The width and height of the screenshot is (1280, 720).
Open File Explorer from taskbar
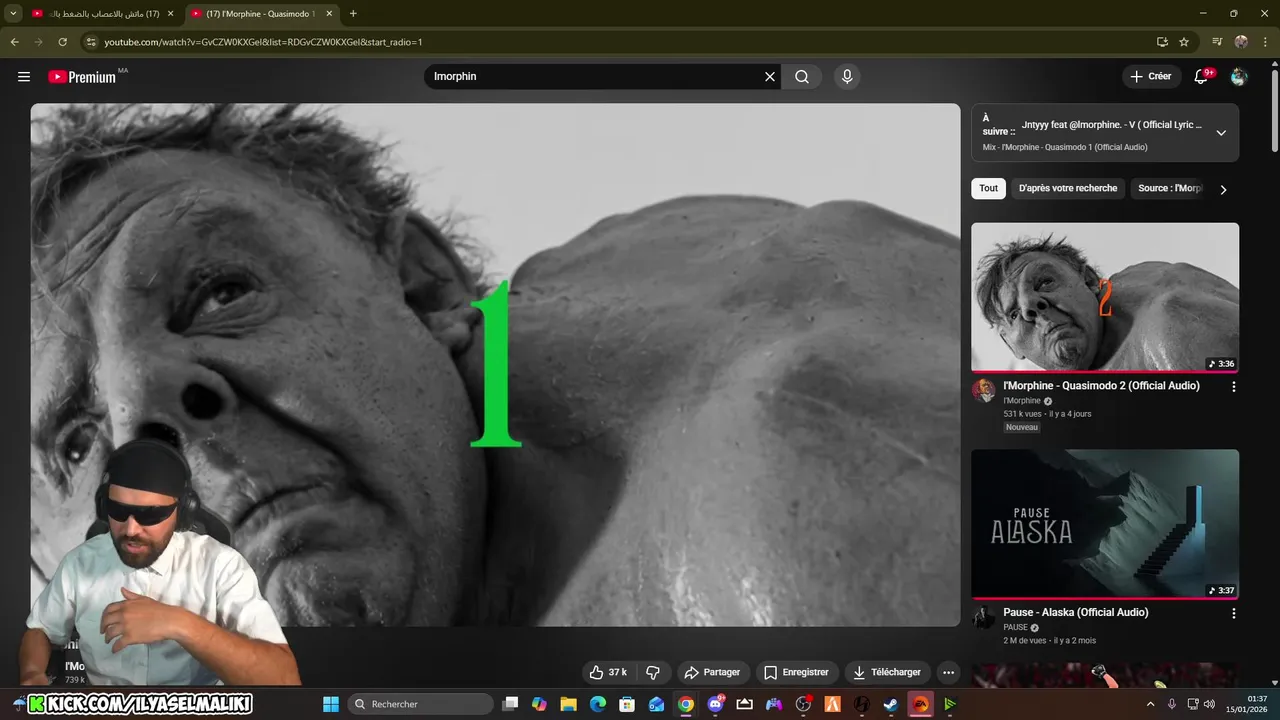point(568,704)
